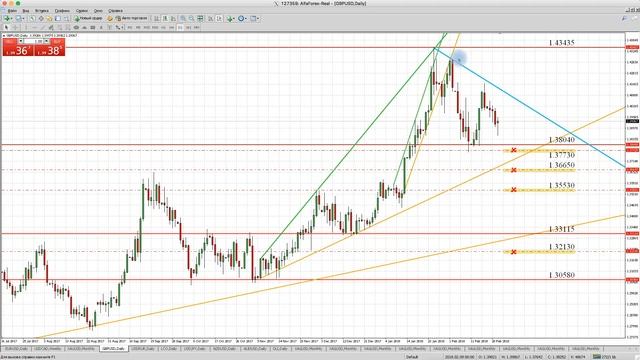
Task: Open the Profiles toolbar icon
Action: 19,18
